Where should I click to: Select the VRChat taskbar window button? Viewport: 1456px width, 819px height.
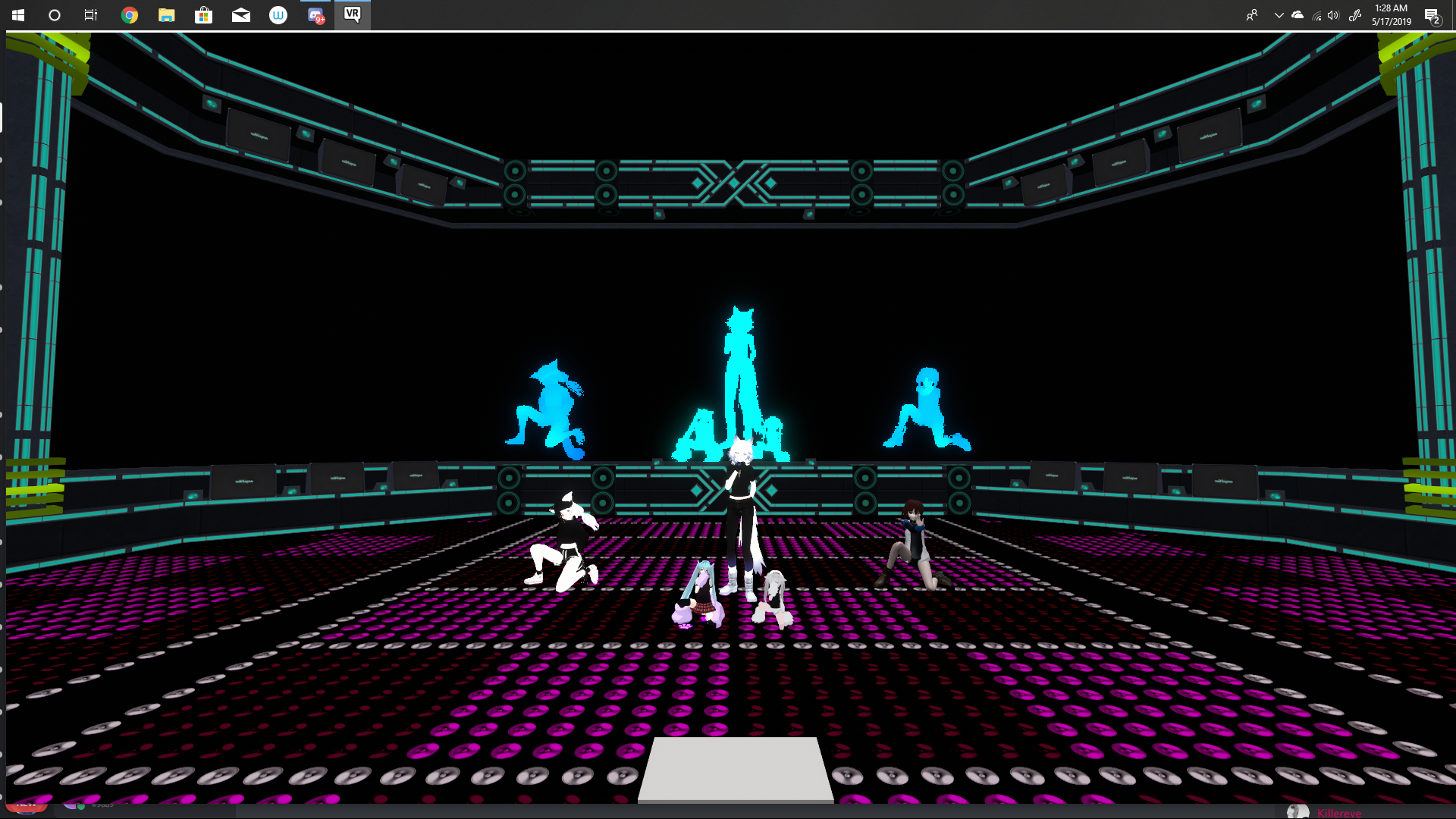coord(353,15)
